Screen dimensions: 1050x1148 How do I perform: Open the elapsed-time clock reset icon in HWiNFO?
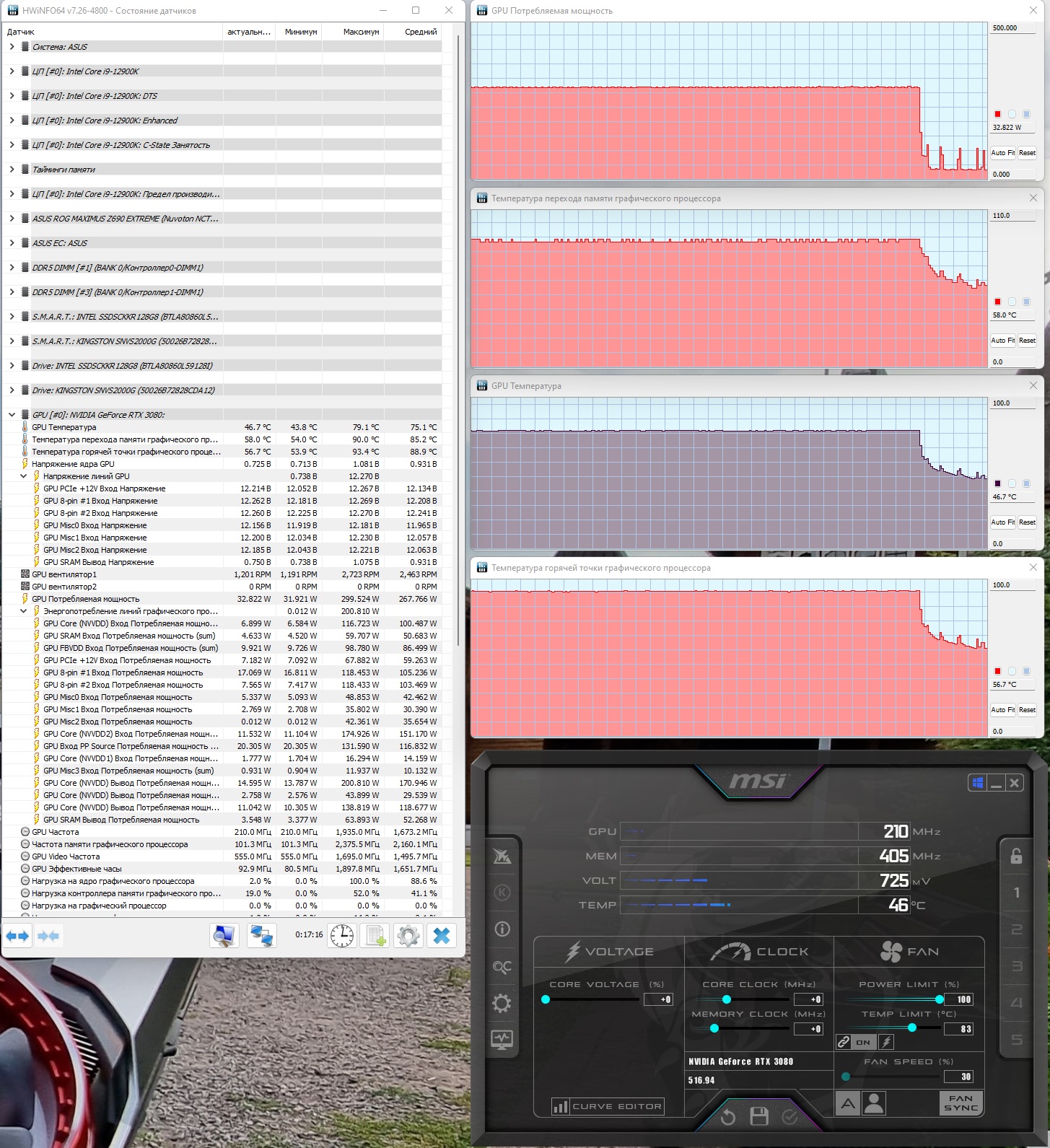click(x=342, y=936)
